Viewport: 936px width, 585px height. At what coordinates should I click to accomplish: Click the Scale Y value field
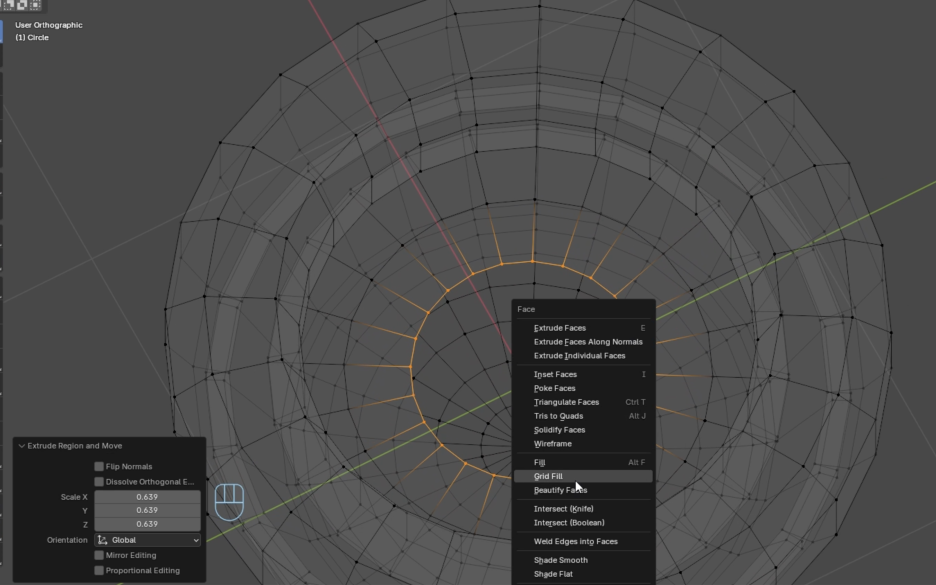[x=147, y=510]
